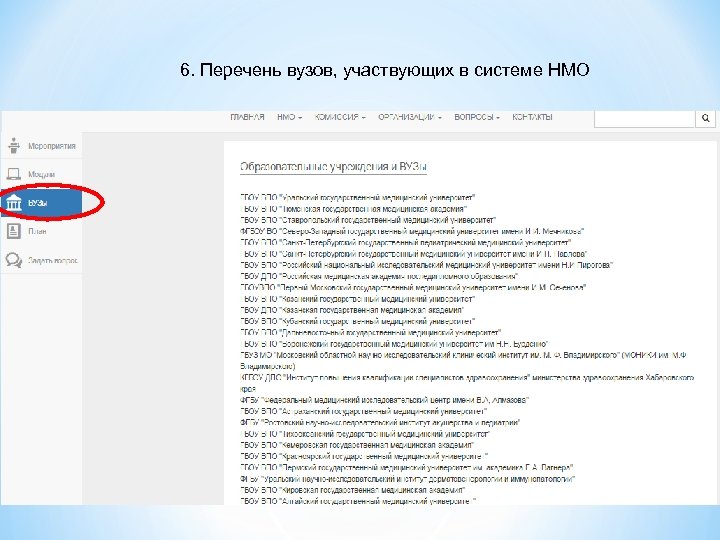Open the План document icon
Viewport: 720px width, 540px height.
pos(14,231)
